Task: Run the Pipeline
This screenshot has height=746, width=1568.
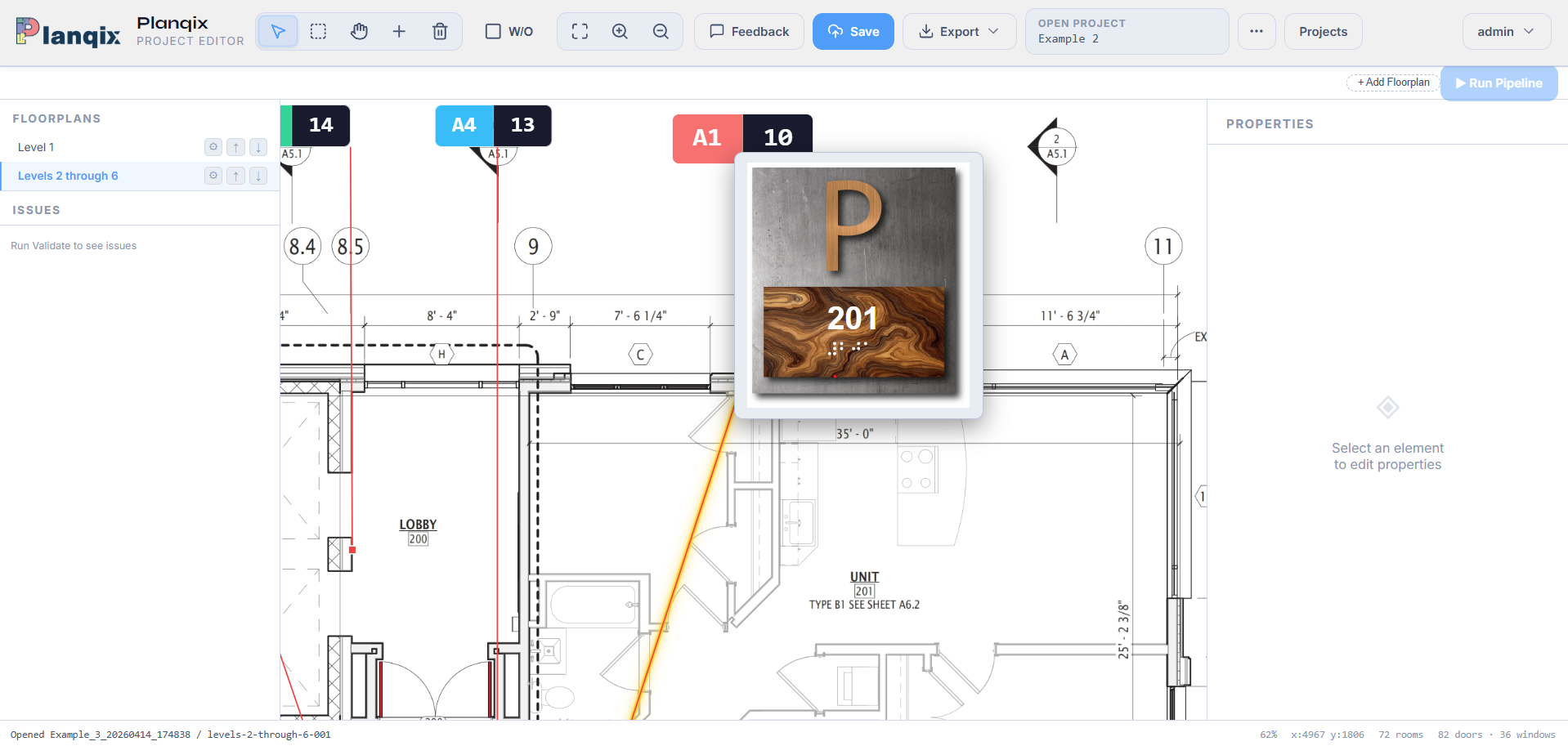Action: coord(1499,83)
